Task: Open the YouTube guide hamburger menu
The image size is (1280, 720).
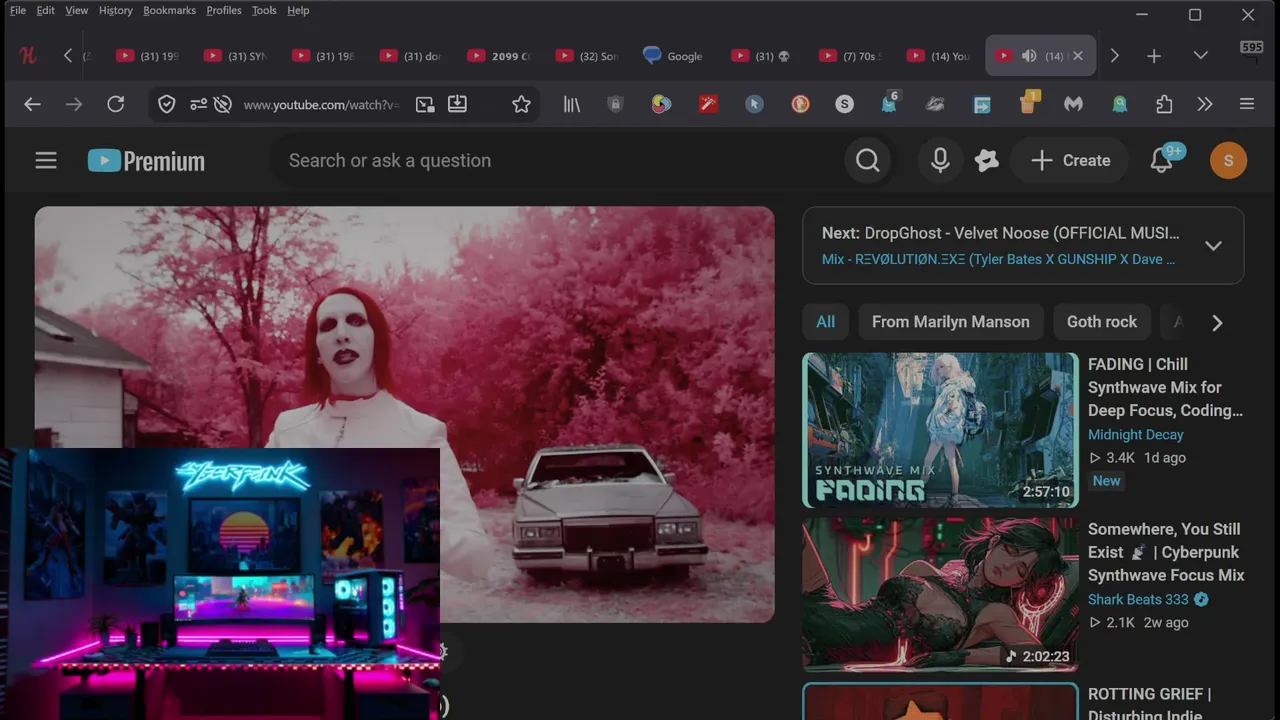Action: [x=46, y=160]
